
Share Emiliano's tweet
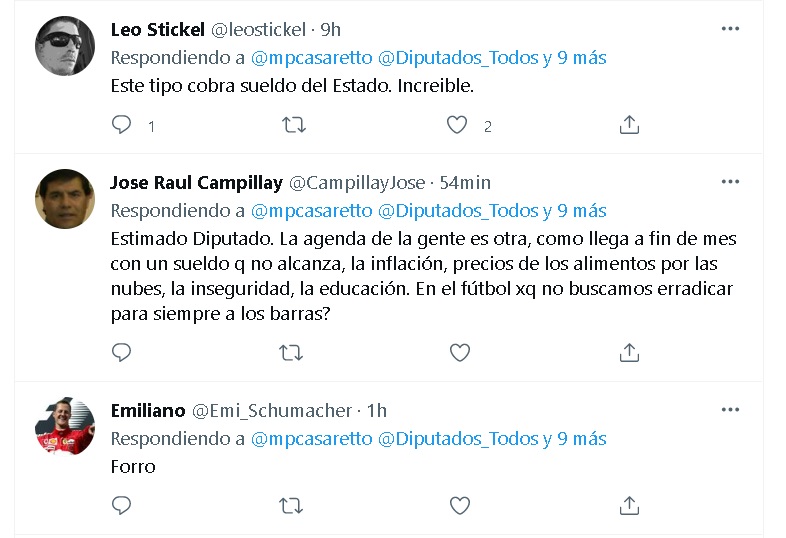pos(629,505)
